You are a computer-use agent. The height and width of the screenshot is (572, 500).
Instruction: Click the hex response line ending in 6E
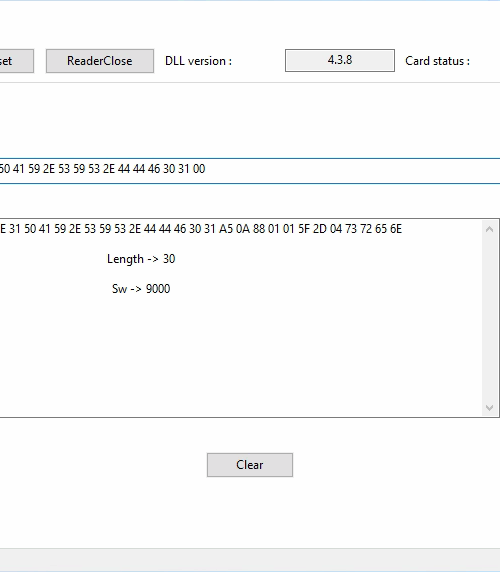click(x=201, y=229)
